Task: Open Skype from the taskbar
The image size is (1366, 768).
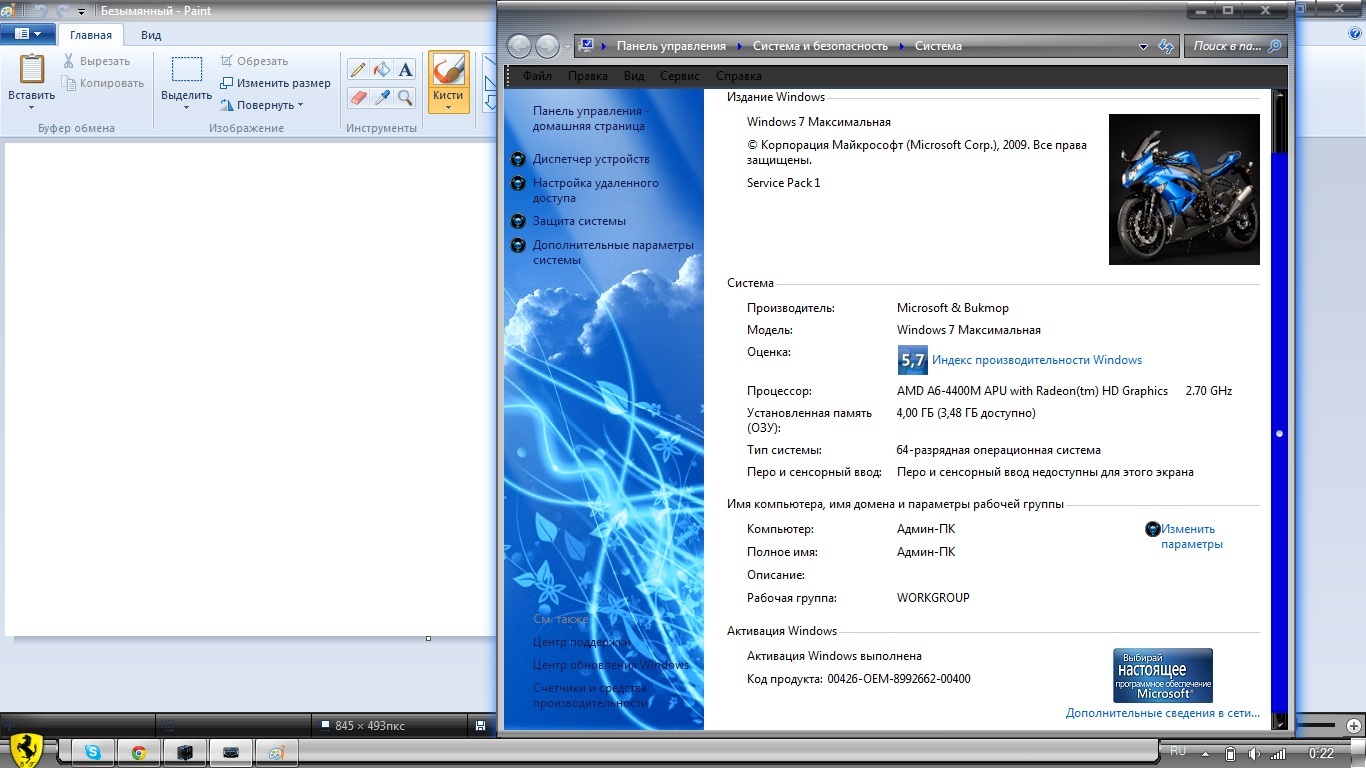Action: coord(93,753)
